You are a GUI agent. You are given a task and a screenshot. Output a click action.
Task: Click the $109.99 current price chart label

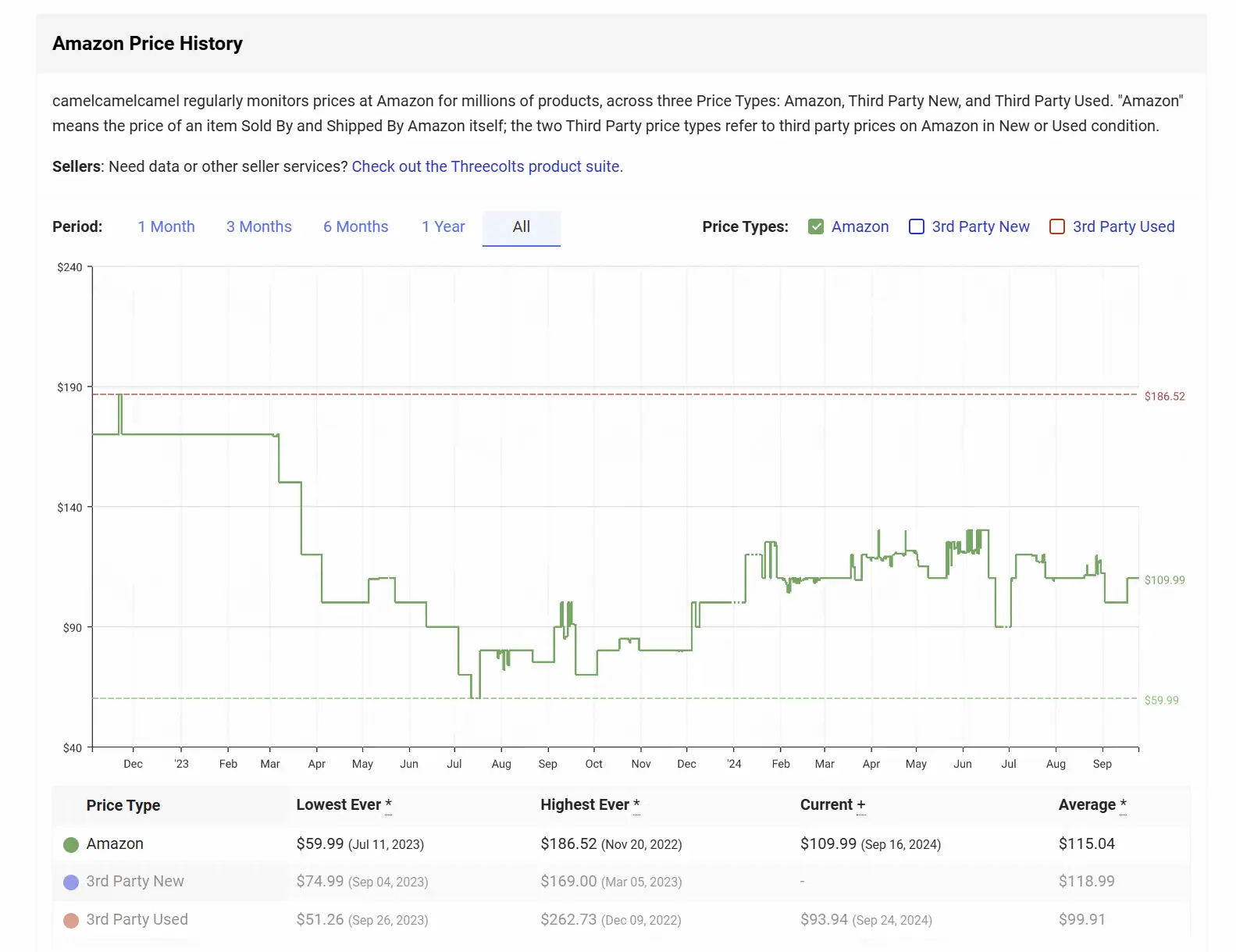1164,580
